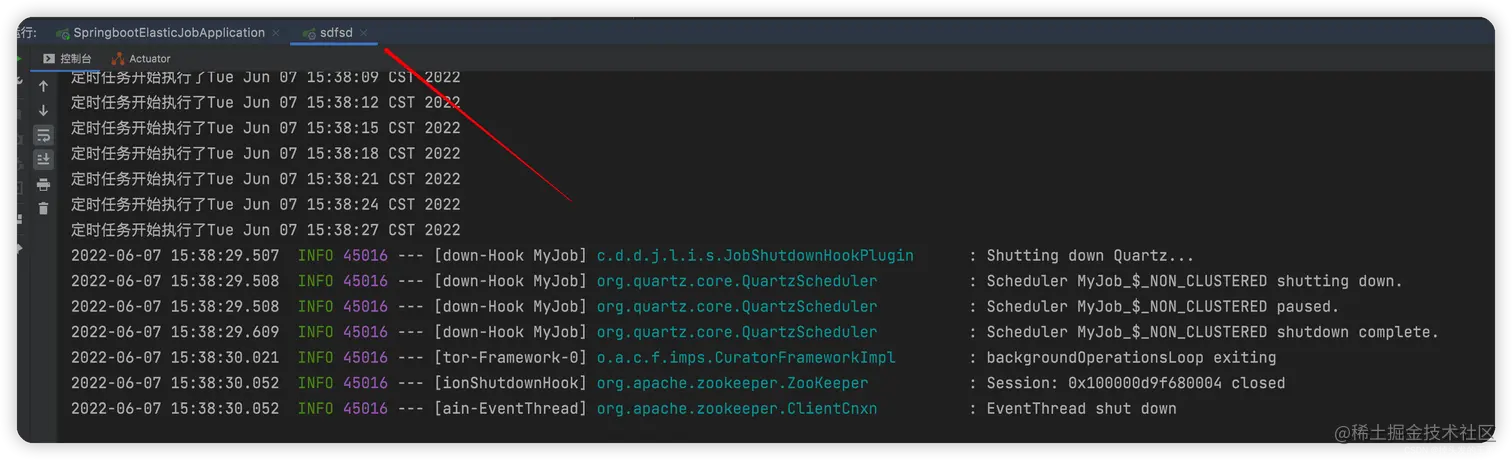Viewport: 1512px width, 460px height.
Task: Click org.apache.zookeeper.ZooKeeper logger text
Action: coord(732,383)
